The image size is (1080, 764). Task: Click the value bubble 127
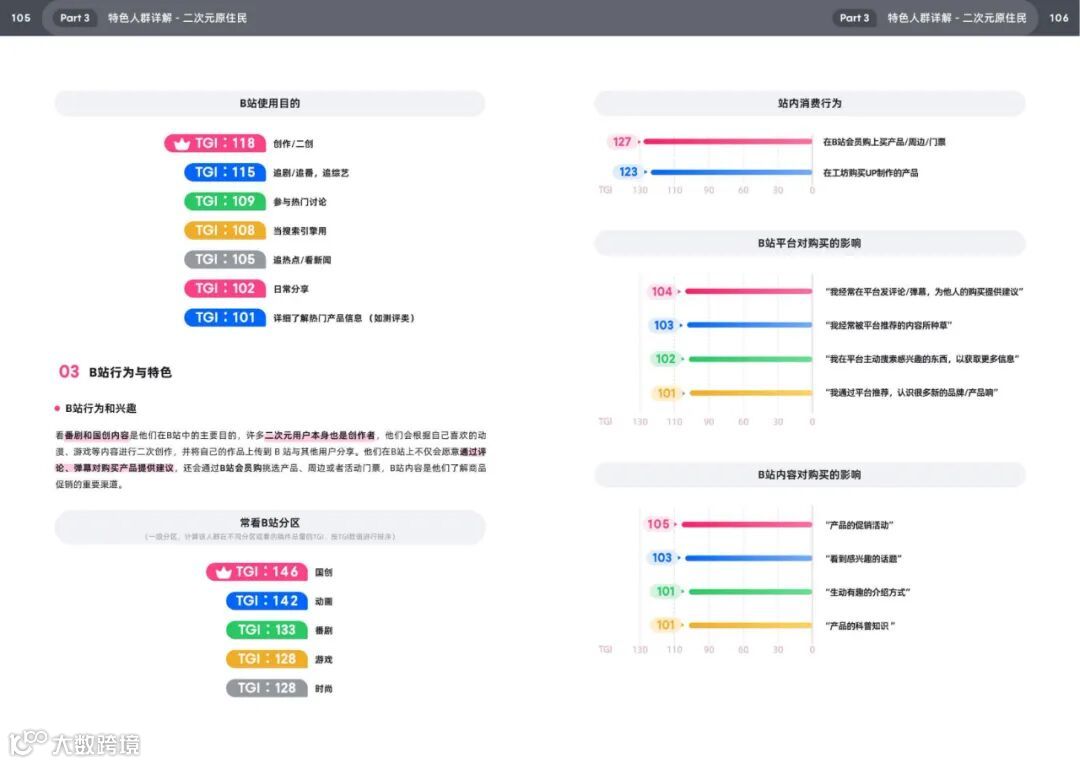(622, 142)
